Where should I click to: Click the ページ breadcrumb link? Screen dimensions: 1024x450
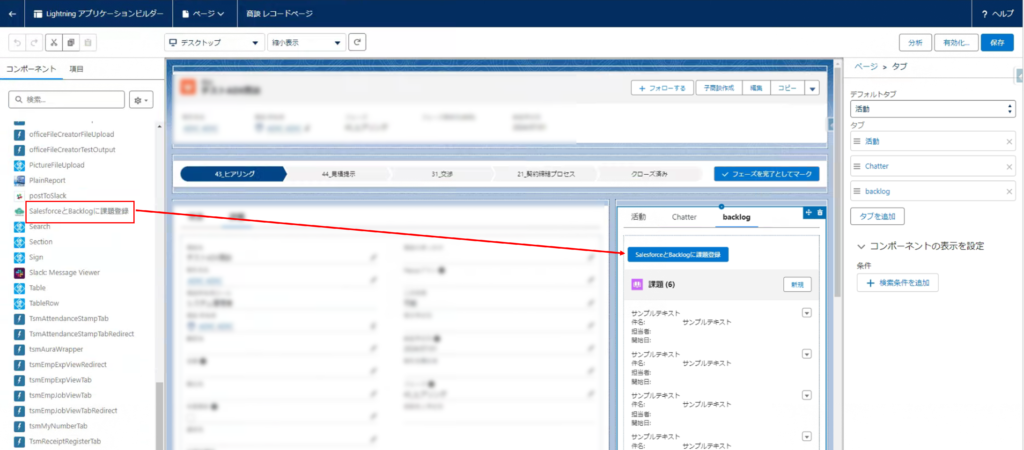click(866, 67)
